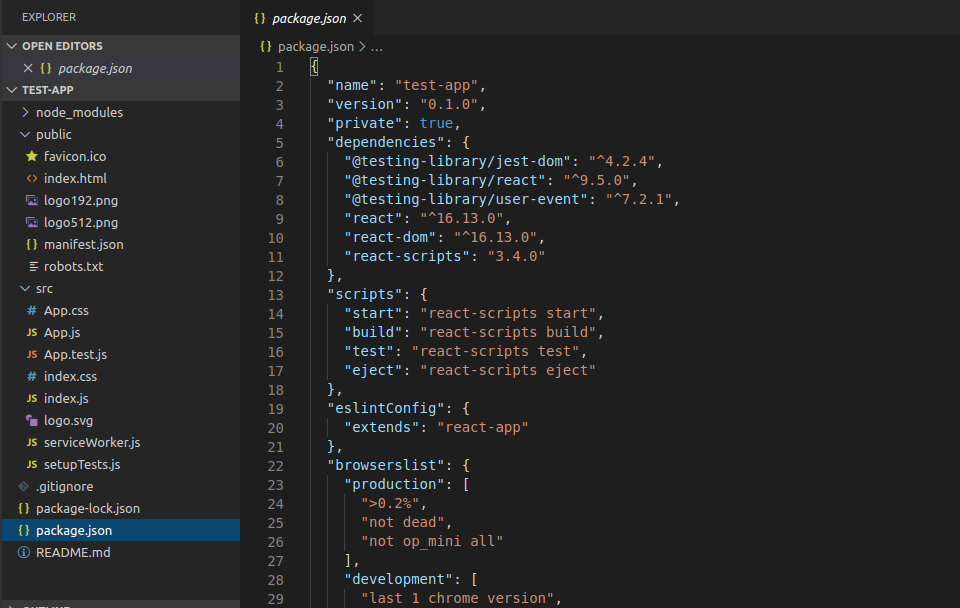Screen dimensions: 960x608
Task: Open package.json entry under Open Editors
Action: tap(95, 68)
